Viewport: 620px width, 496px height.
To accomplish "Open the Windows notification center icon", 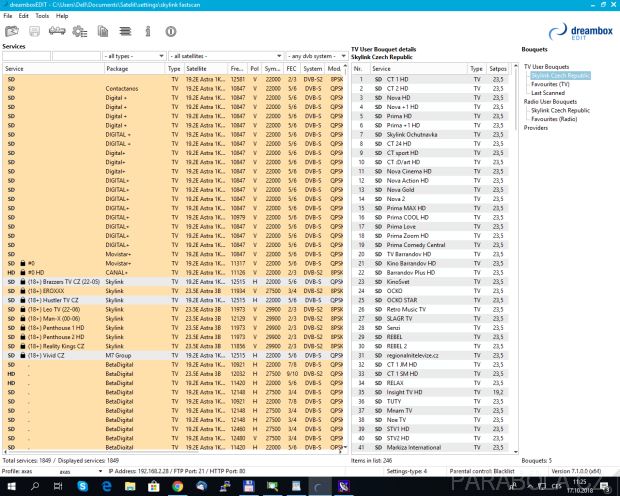I will click(605, 487).
